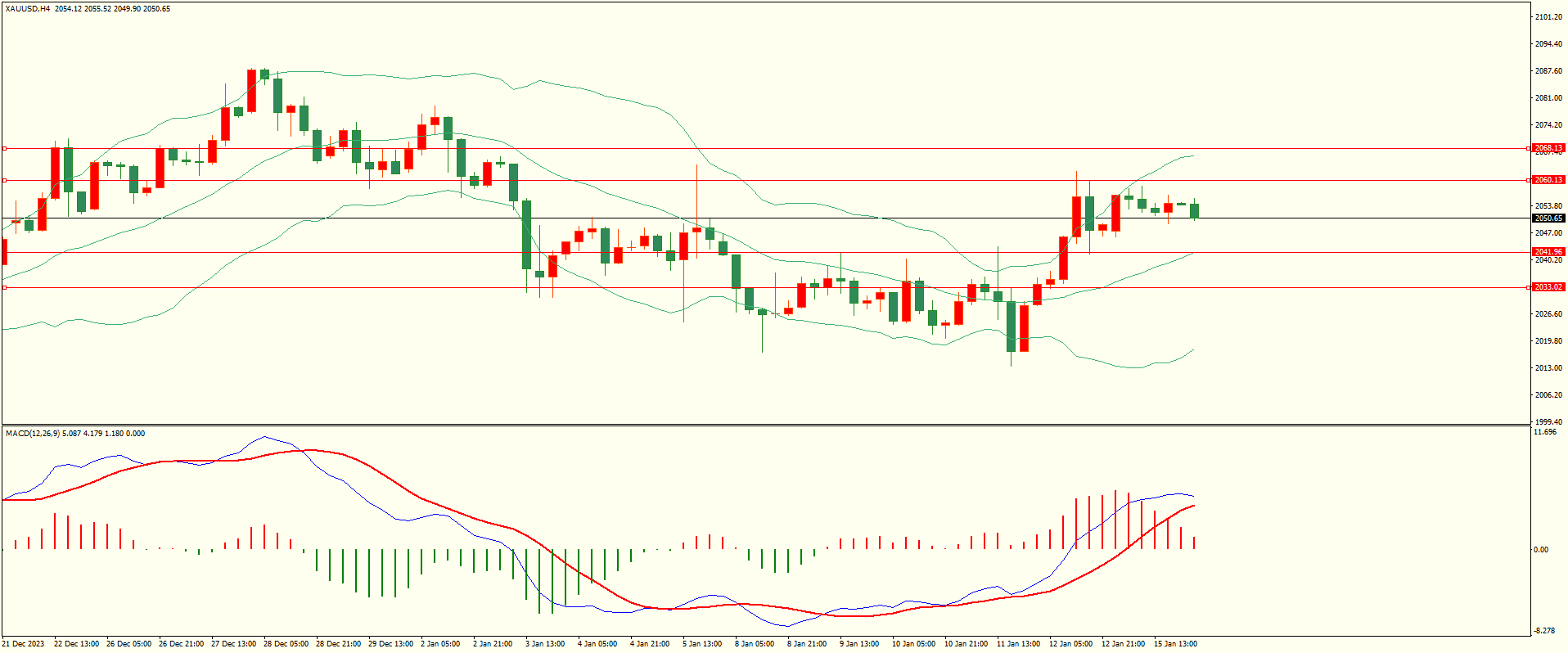Click the latest green candle at right
Screen dimensions: 1568x653
[x=1194, y=211]
